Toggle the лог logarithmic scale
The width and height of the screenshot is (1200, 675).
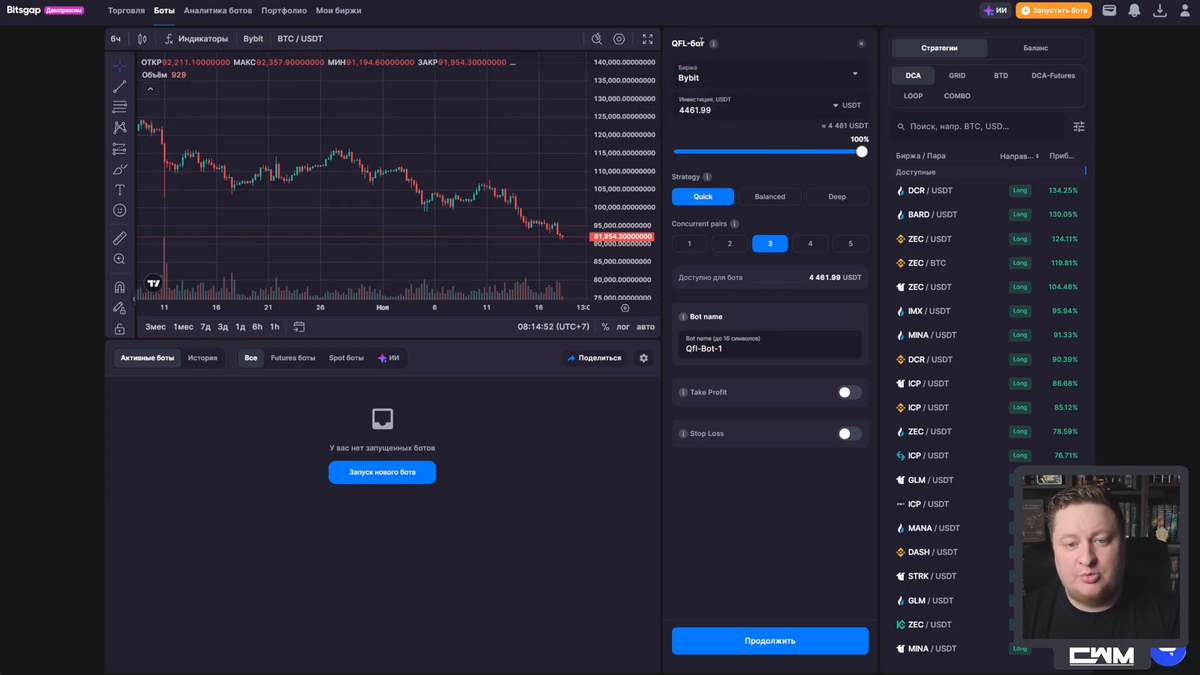(623, 327)
